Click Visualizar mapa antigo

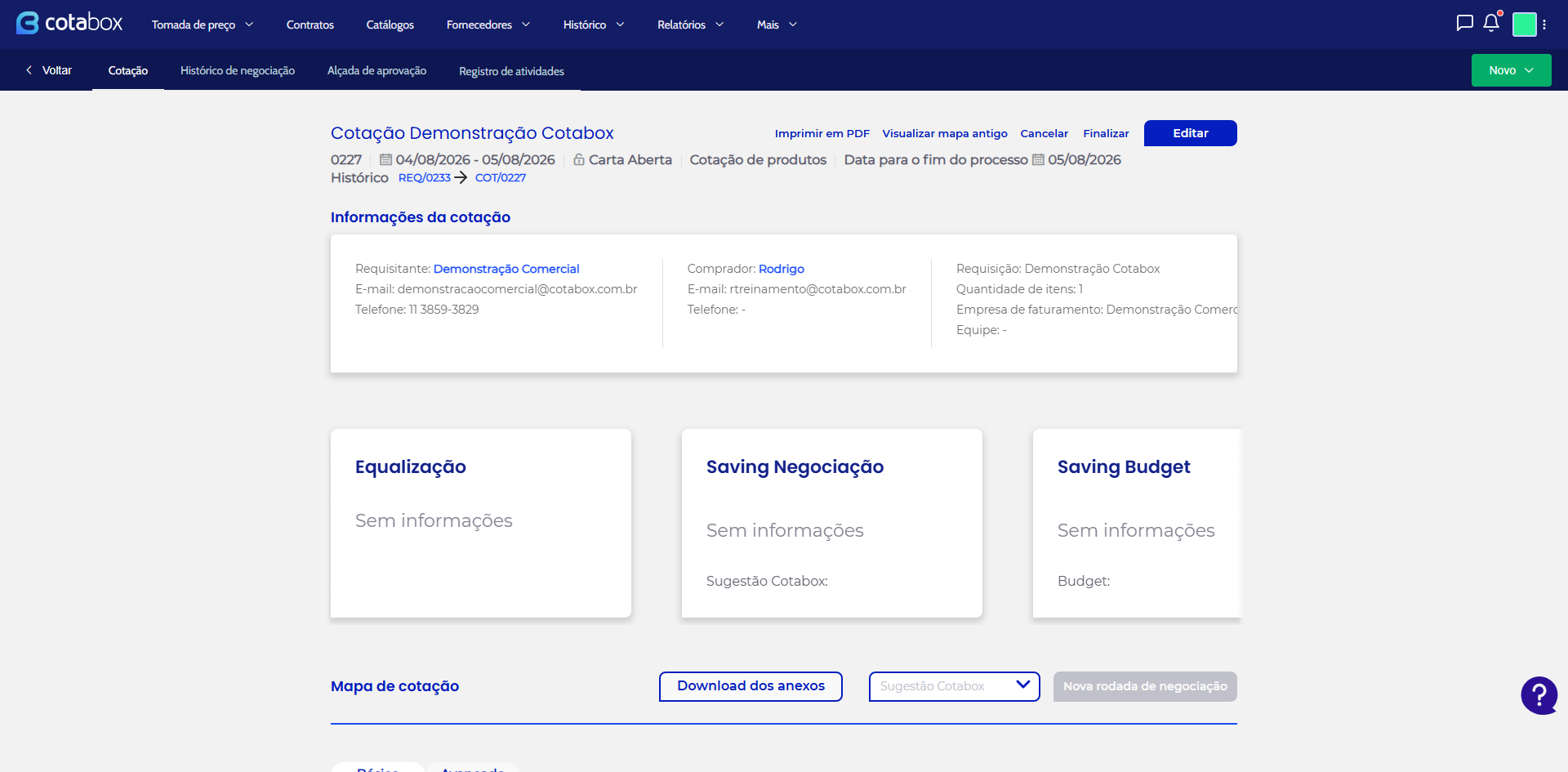(945, 133)
